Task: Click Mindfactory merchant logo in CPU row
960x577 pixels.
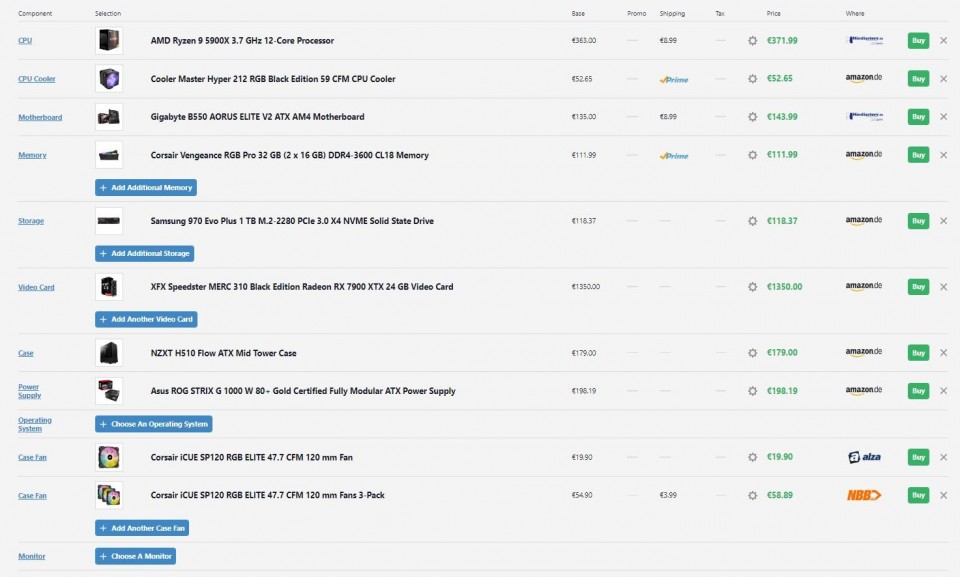Action: (x=864, y=40)
